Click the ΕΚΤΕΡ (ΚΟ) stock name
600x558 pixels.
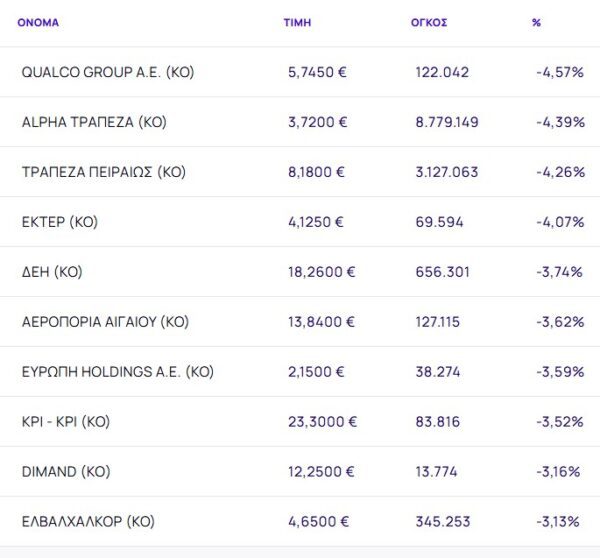tap(60, 222)
